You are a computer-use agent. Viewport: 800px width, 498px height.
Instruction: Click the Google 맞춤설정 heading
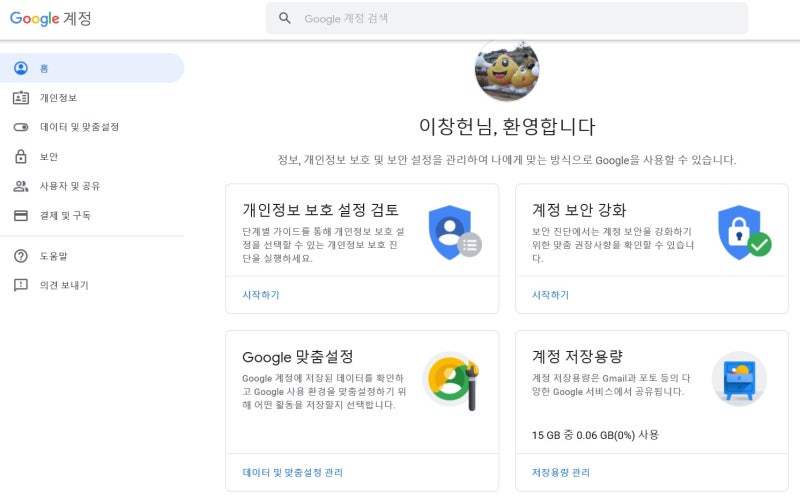pyautogui.click(x=297, y=357)
